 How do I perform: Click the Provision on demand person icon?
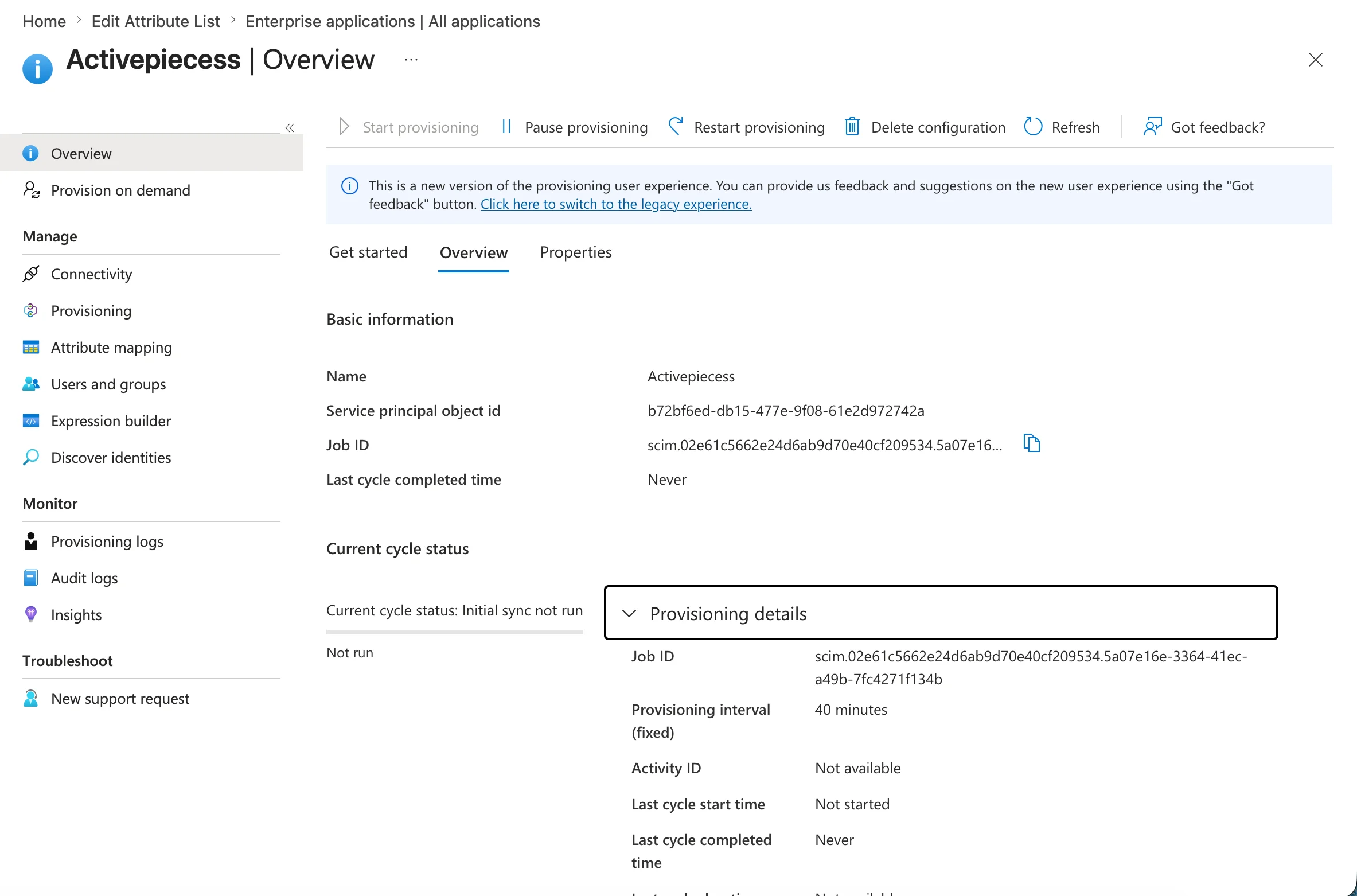(x=31, y=190)
